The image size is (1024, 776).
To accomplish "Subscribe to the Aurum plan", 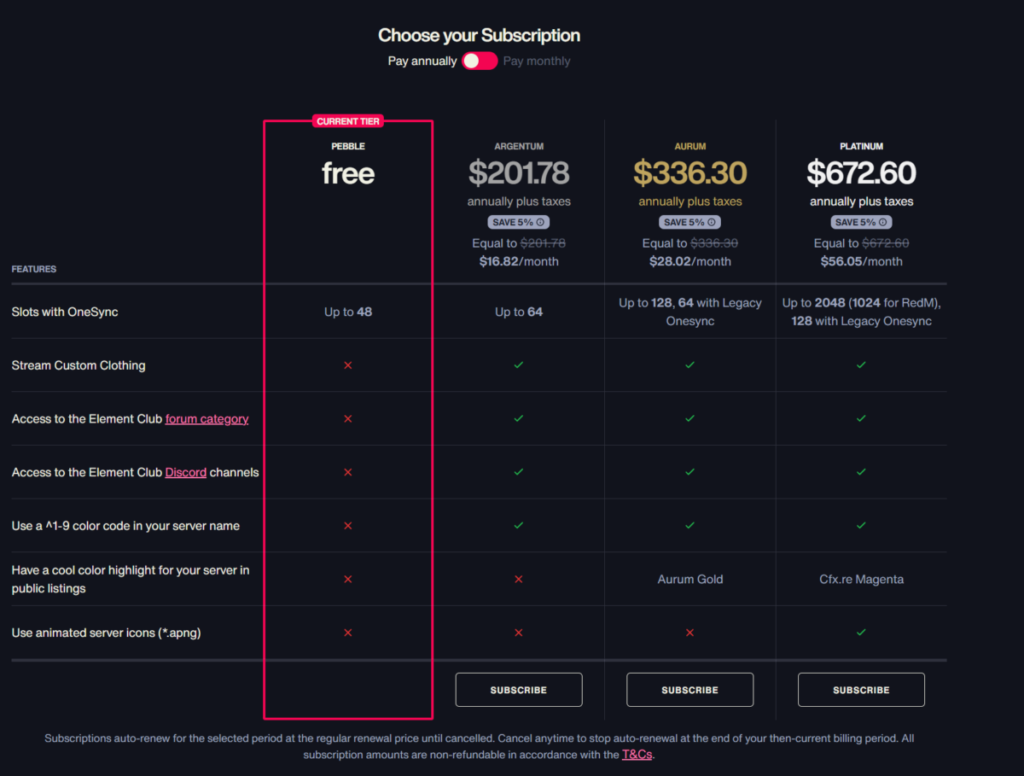I will point(689,690).
